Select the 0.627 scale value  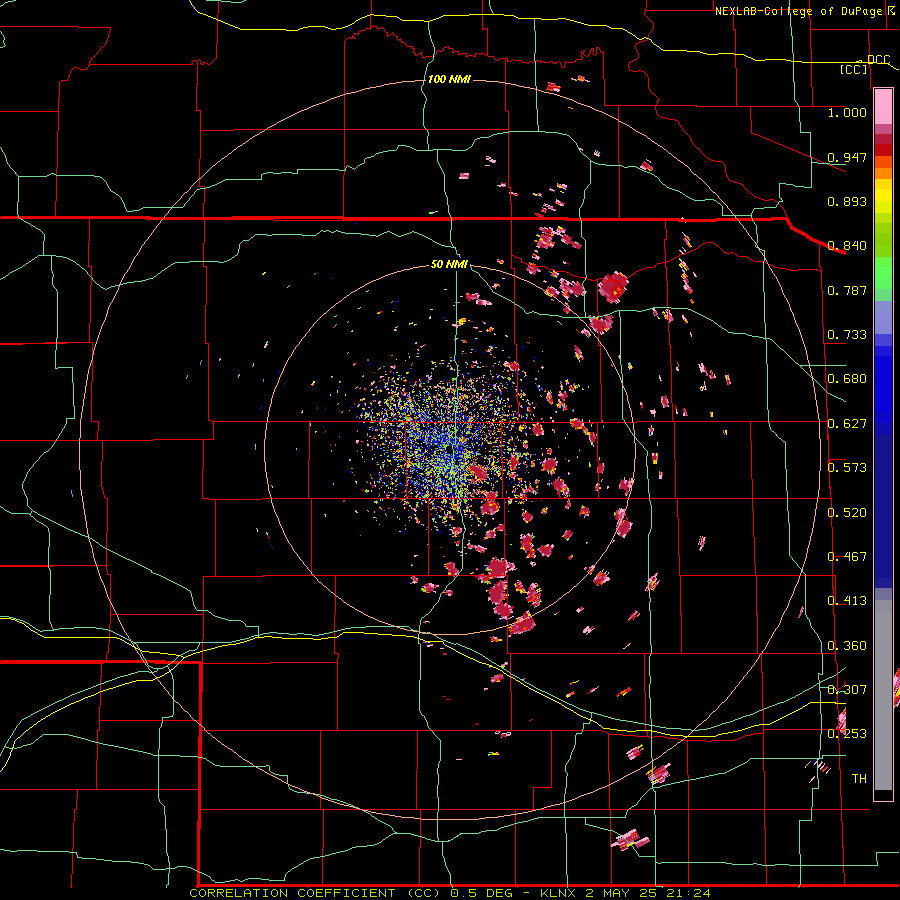click(847, 424)
